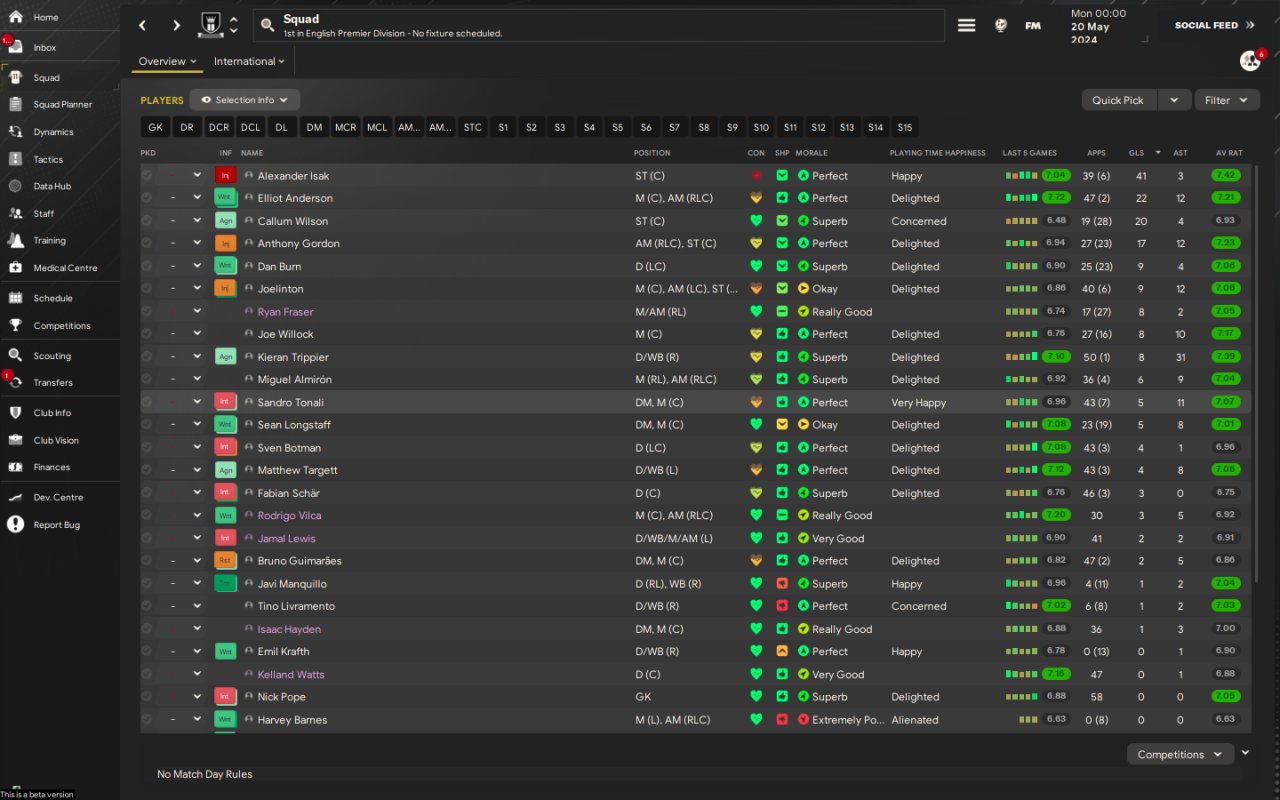Expand the arrow beside Quick Pick
This screenshot has height=800, width=1280.
pos(1175,100)
